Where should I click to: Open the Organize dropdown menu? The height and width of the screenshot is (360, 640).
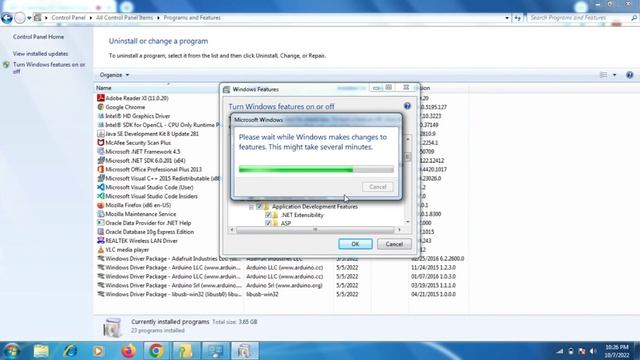pyautogui.click(x=114, y=75)
